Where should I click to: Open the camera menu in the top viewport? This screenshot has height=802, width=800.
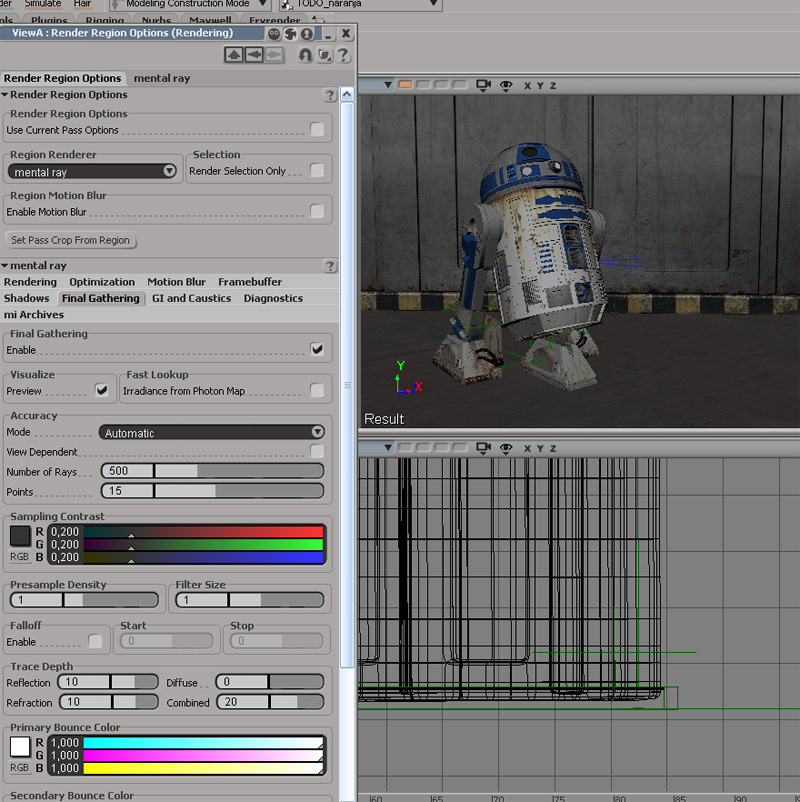click(483, 85)
